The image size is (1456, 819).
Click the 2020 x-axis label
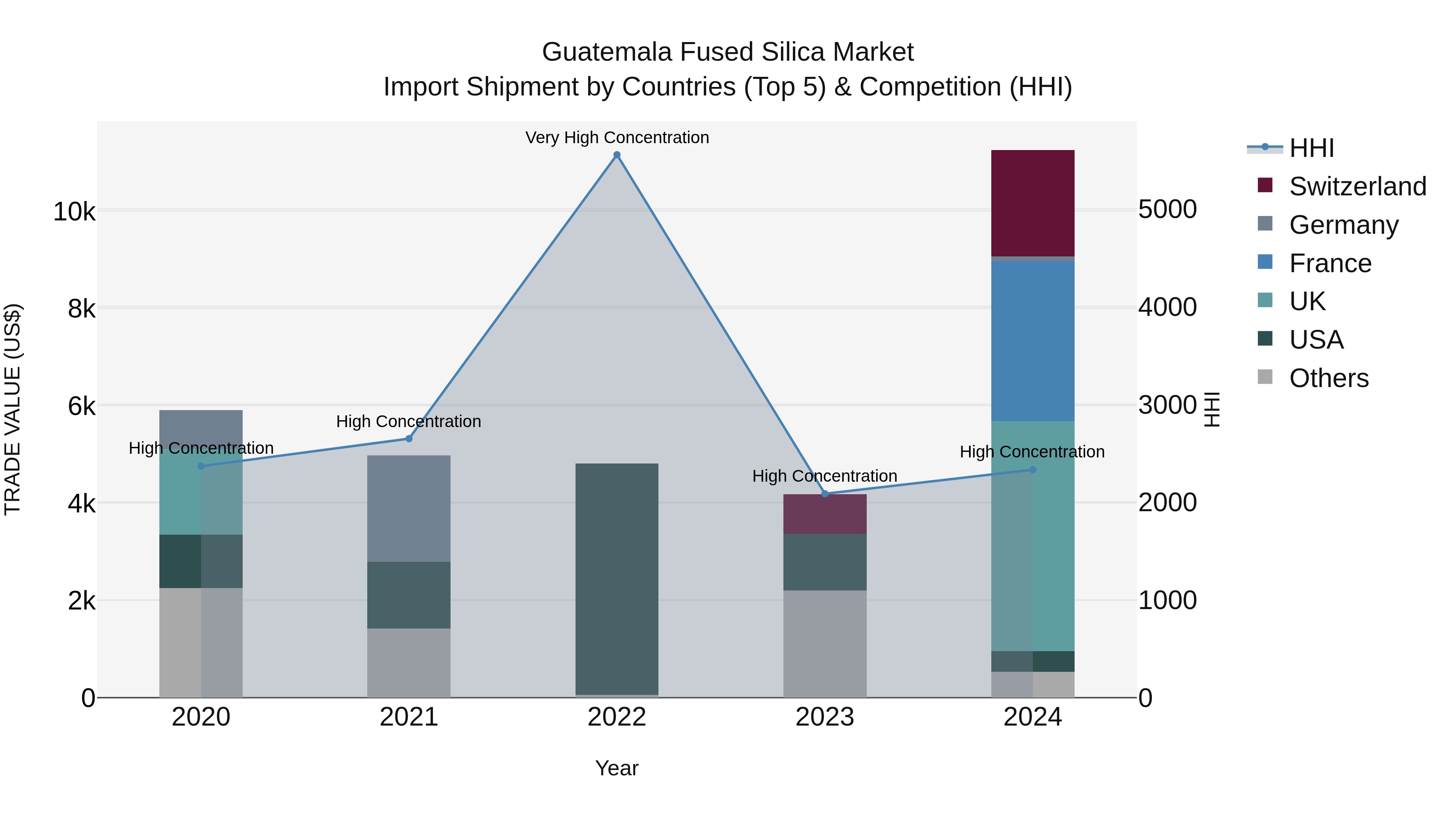click(x=201, y=717)
